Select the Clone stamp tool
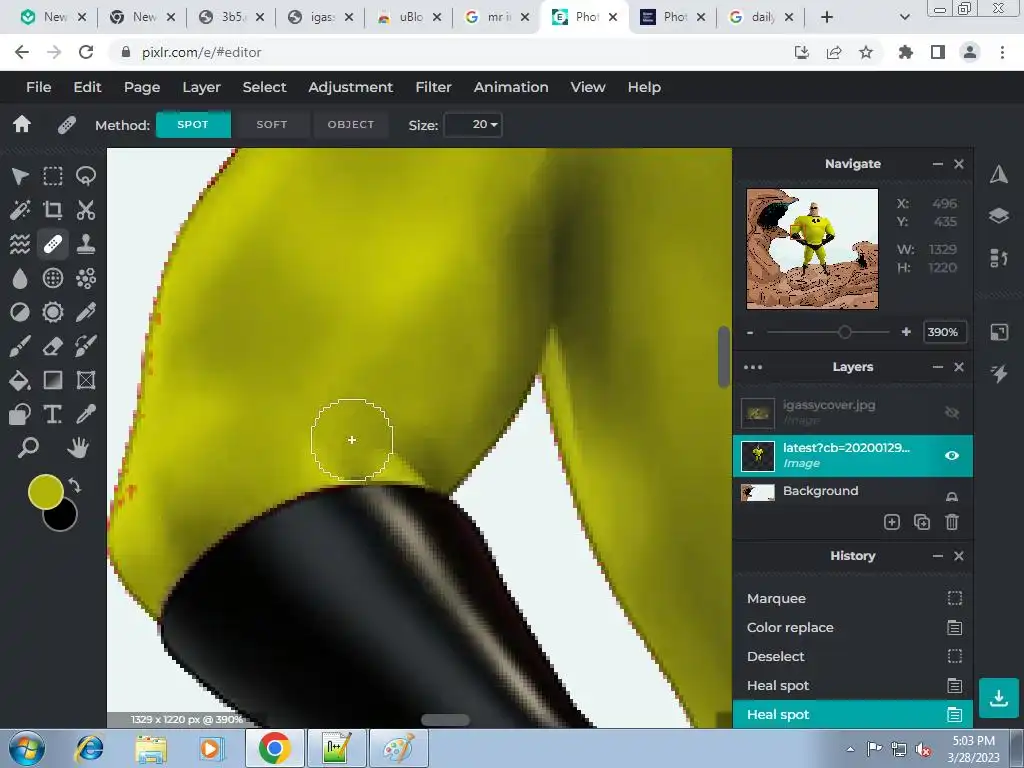This screenshot has height=768, width=1024. pyautogui.click(x=86, y=244)
